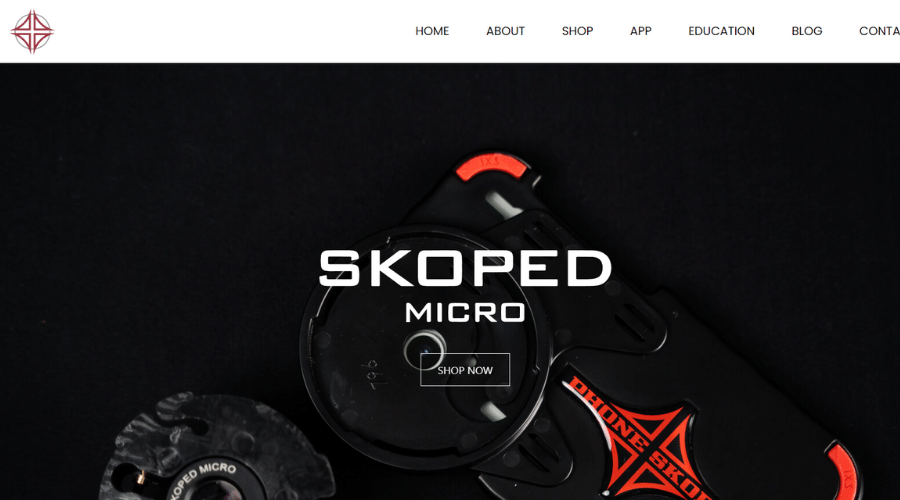This screenshot has width=900, height=500.
Task: Open the SHOP menu item
Action: 577,31
